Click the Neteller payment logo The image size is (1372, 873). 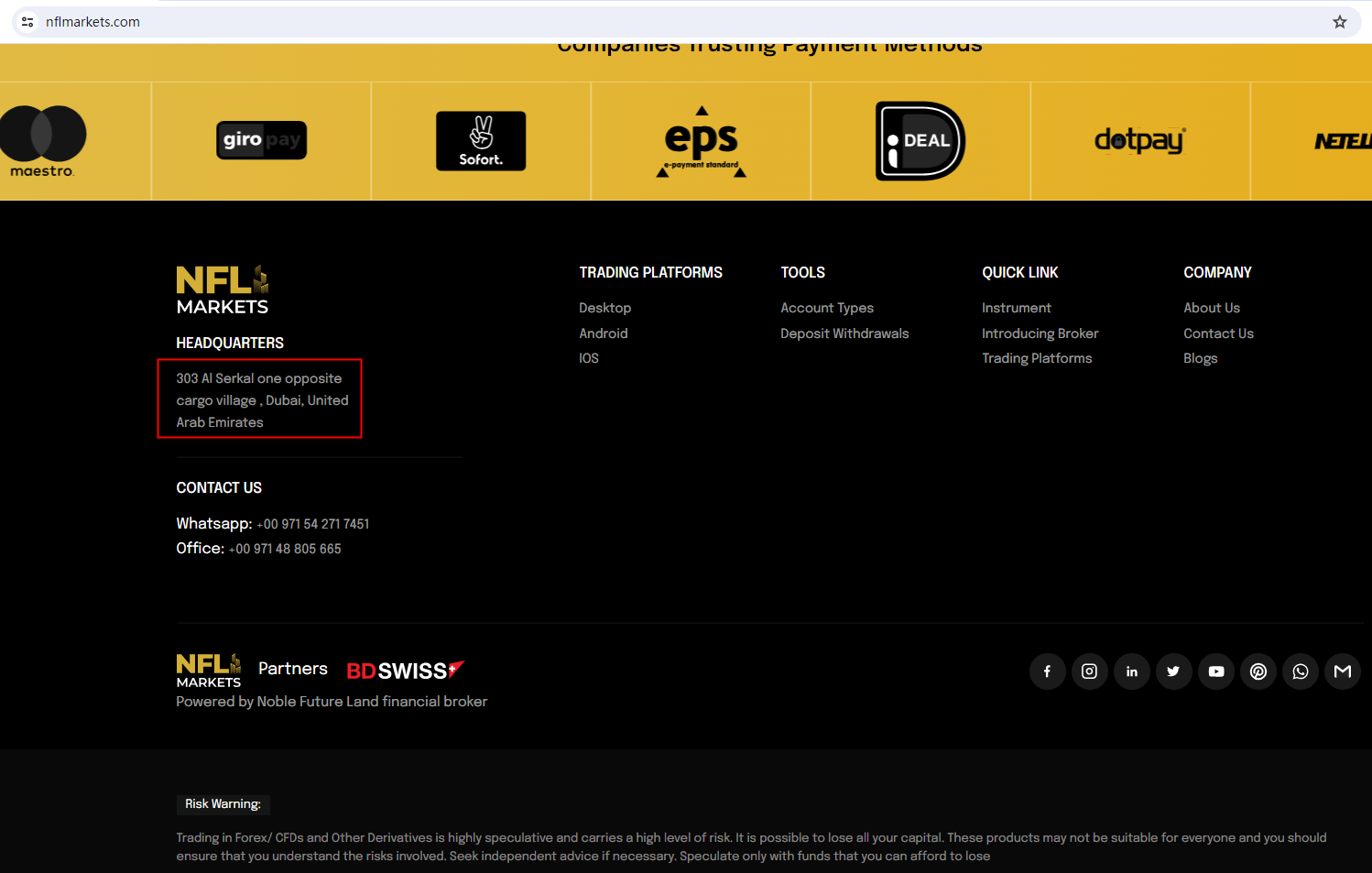click(1343, 141)
